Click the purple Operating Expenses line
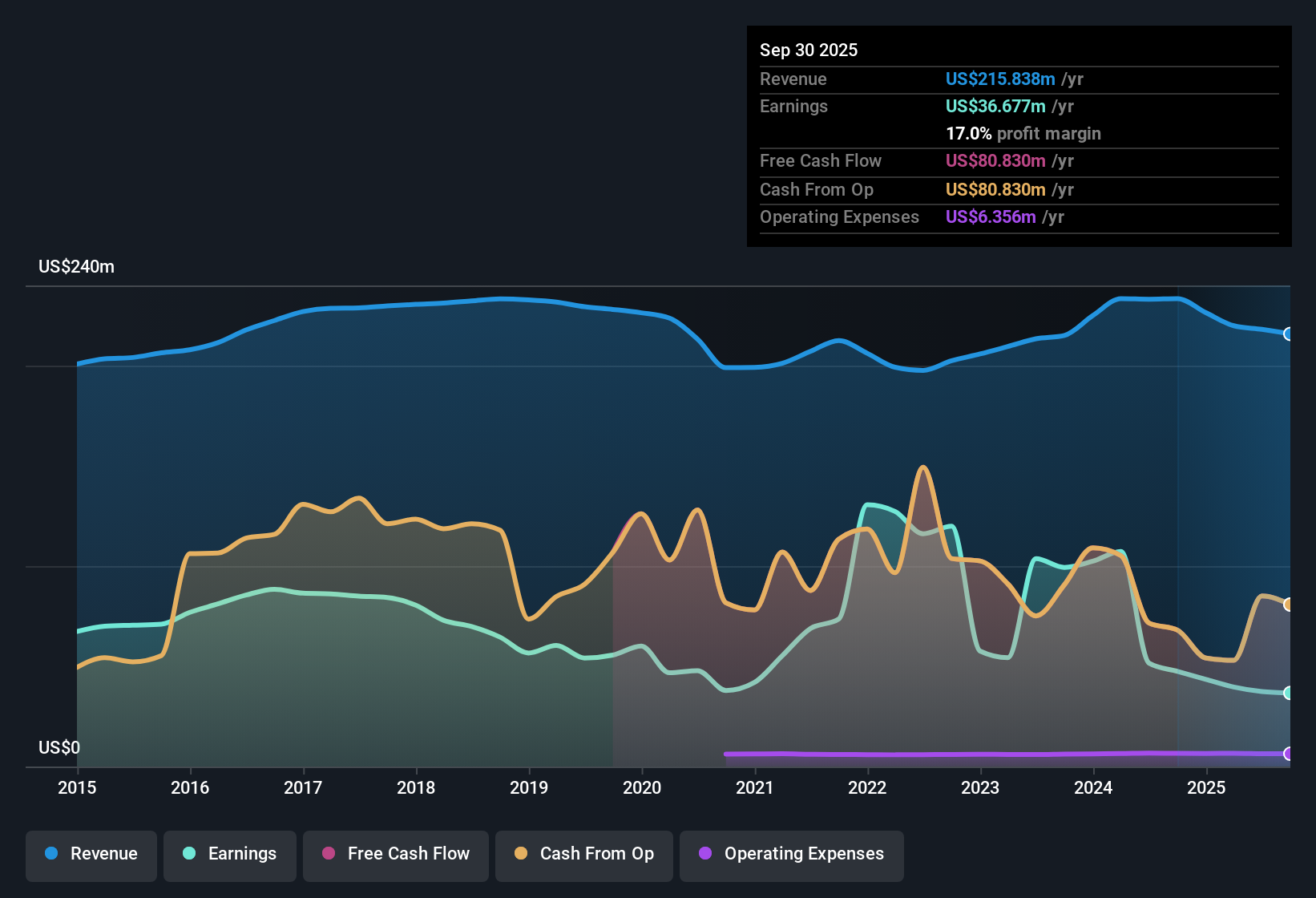This screenshot has height=898, width=1316. [1002, 753]
